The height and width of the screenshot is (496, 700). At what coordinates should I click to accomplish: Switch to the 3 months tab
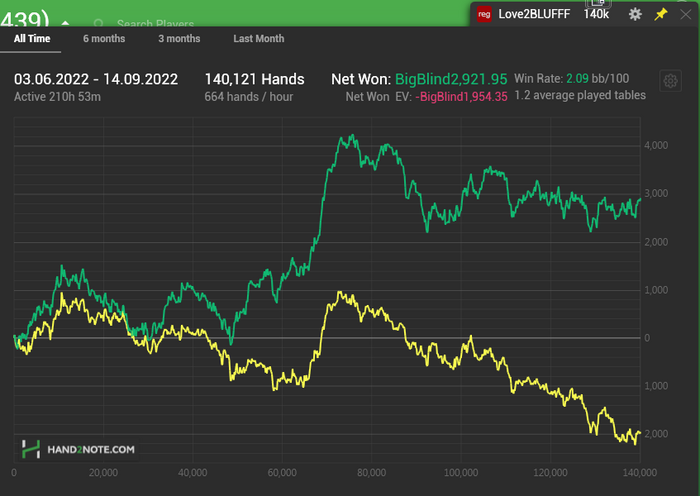click(x=179, y=39)
